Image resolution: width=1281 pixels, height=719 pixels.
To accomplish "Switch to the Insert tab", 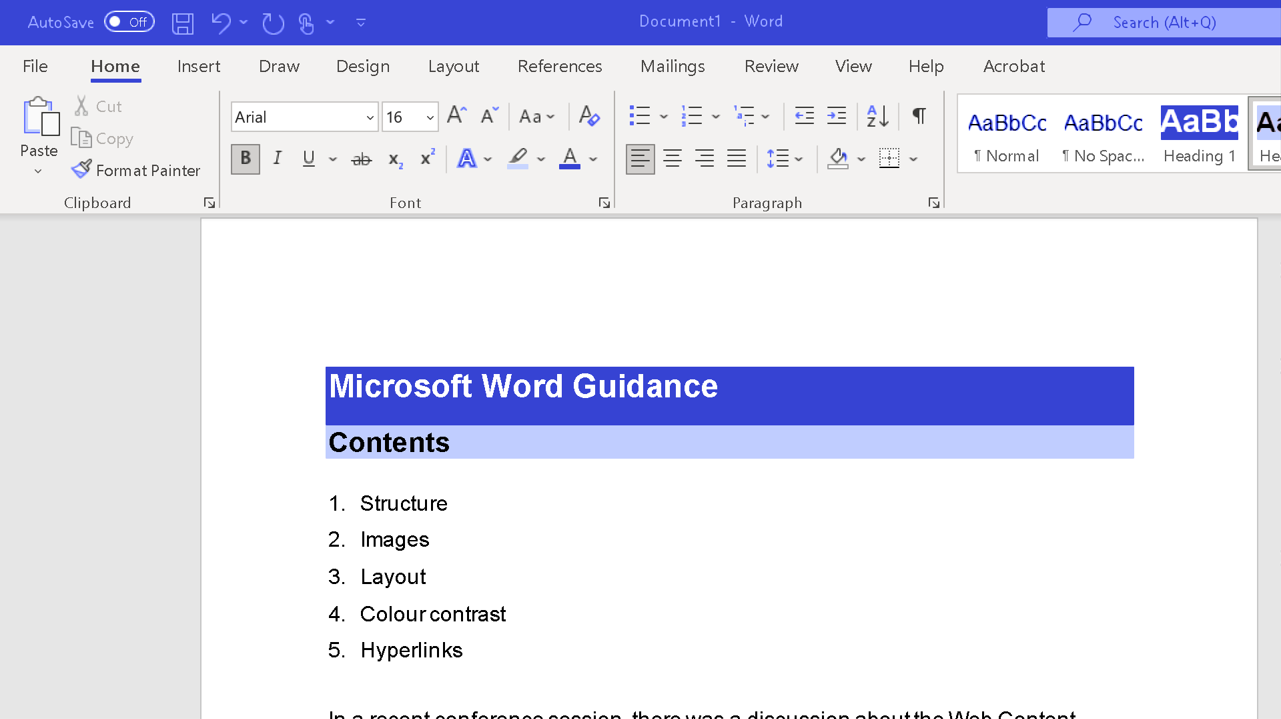I will (199, 66).
